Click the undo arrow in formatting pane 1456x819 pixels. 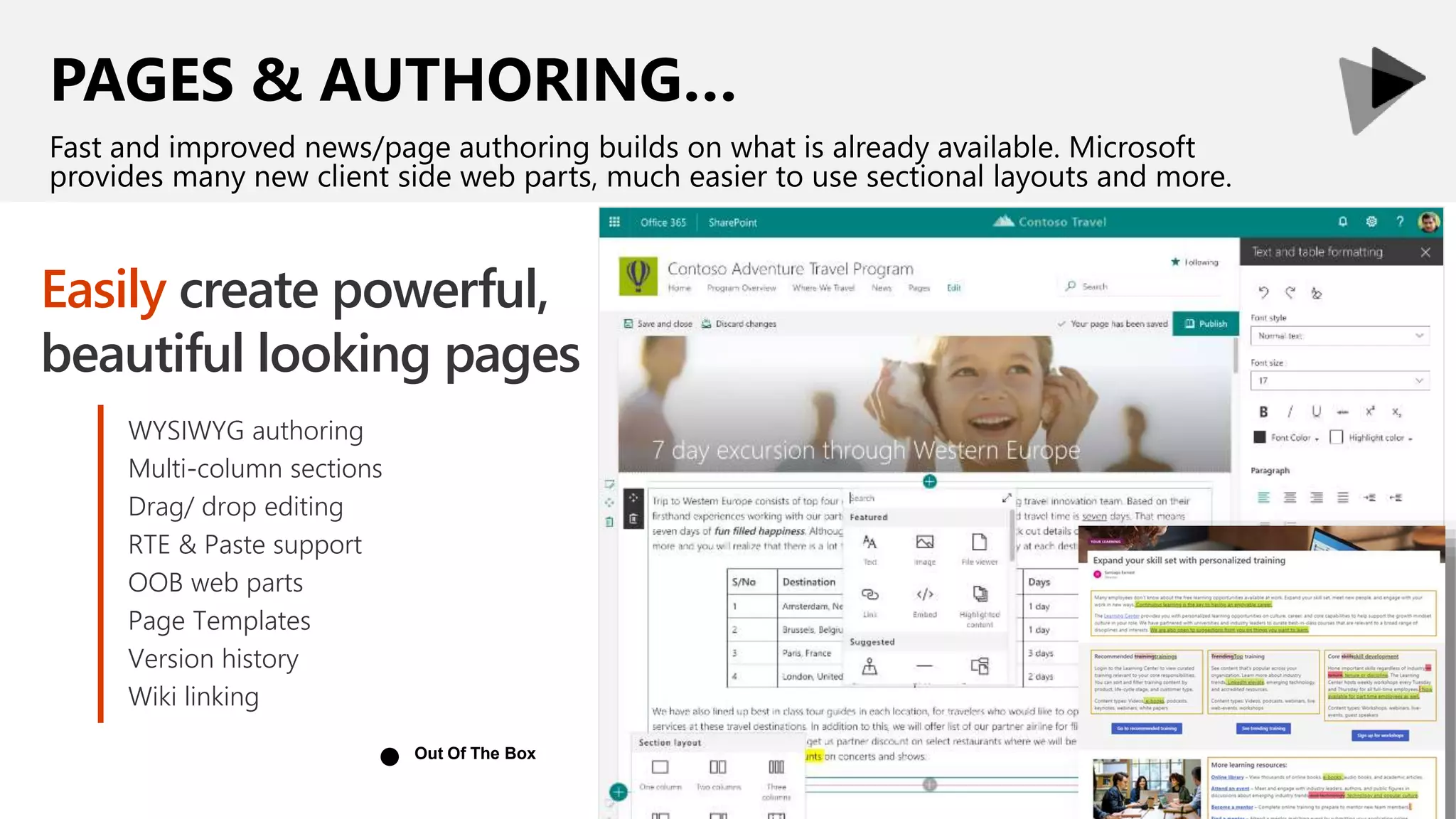[x=1263, y=292]
